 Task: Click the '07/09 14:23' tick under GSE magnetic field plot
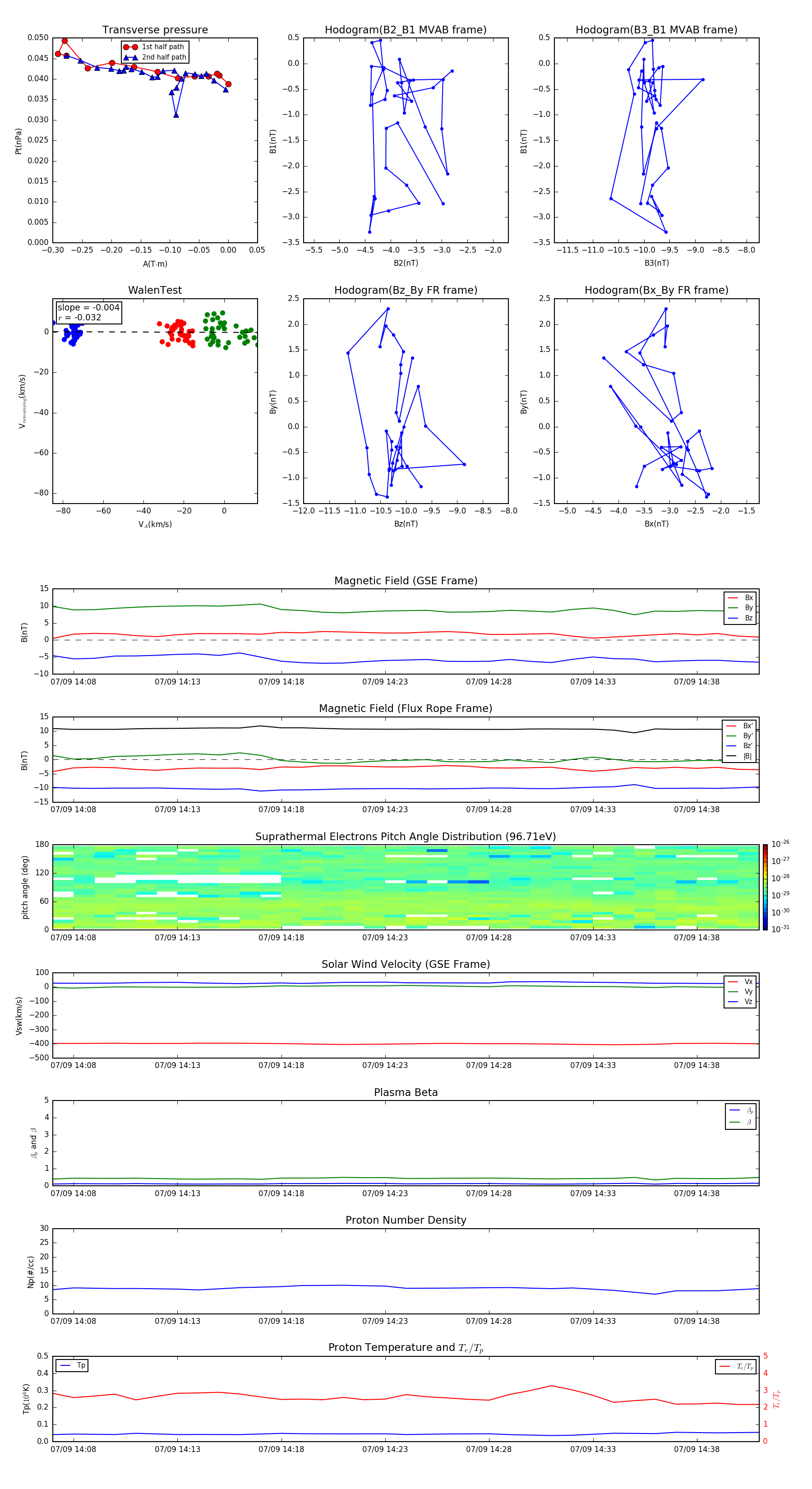385,682
